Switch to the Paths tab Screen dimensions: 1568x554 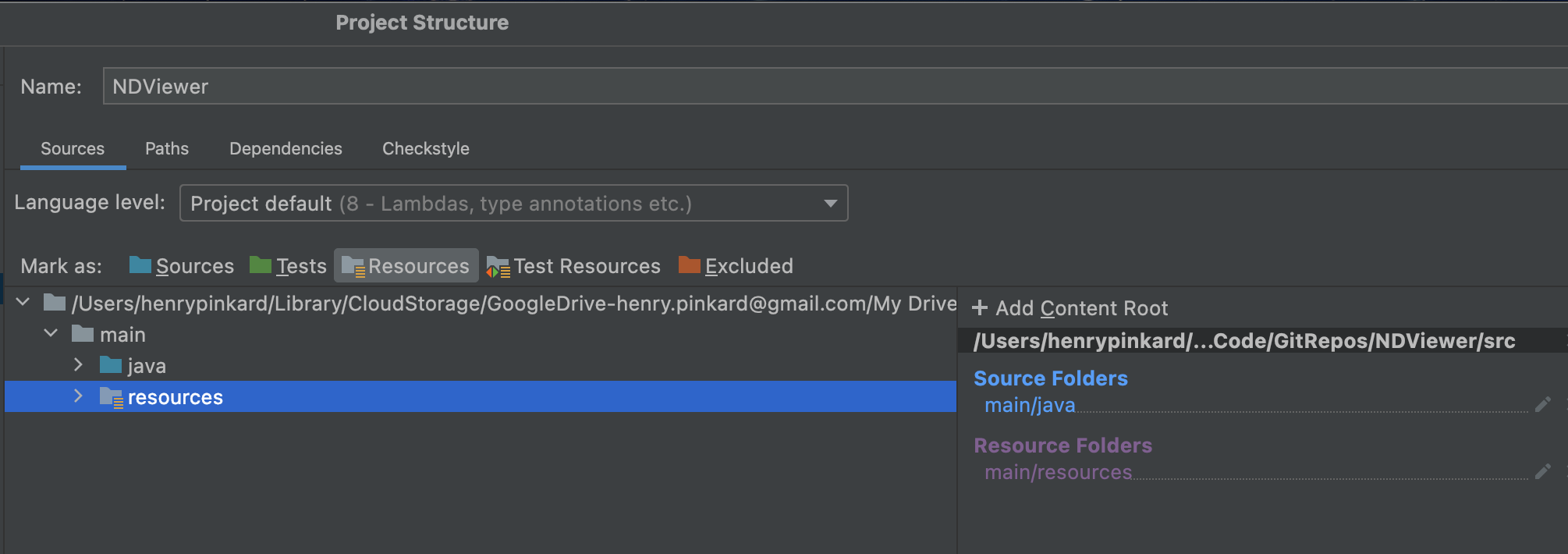pyautogui.click(x=167, y=148)
